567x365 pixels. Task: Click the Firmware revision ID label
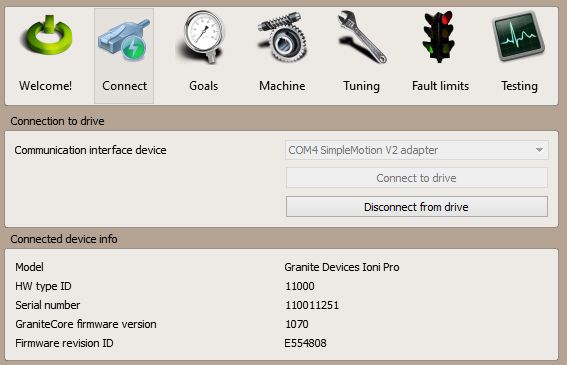tap(64, 343)
